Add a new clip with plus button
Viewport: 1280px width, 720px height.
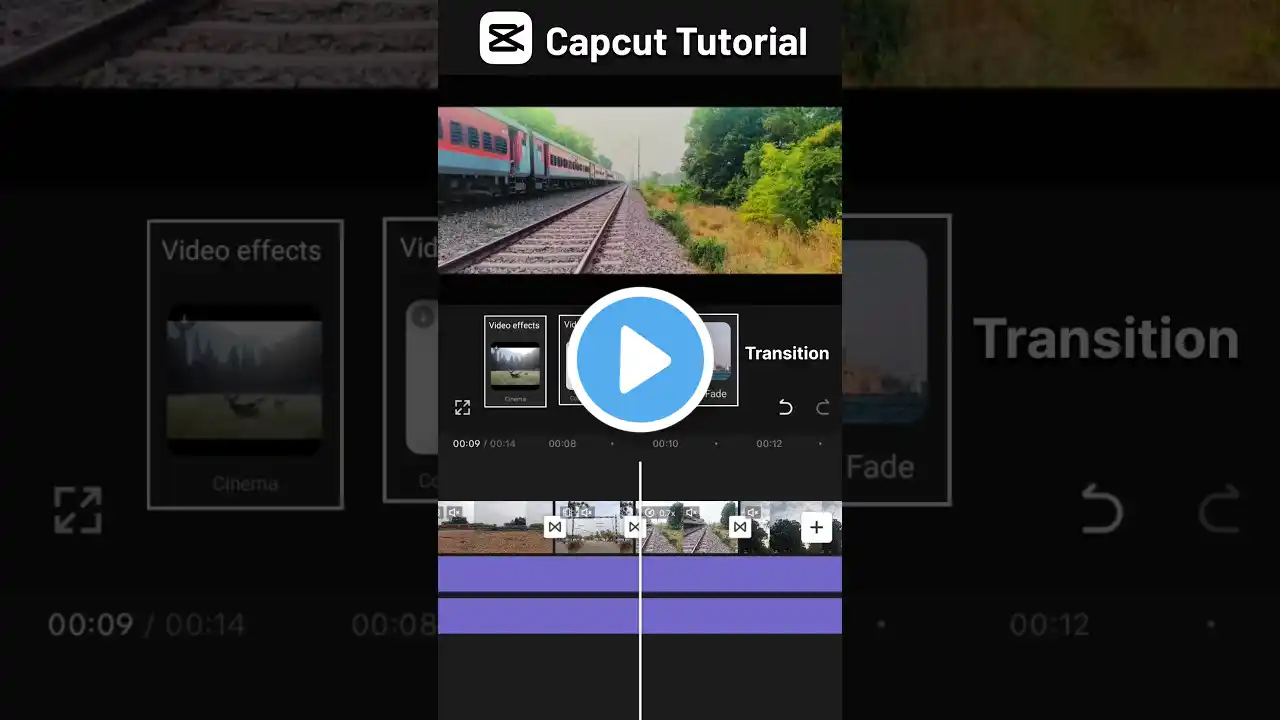point(817,527)
